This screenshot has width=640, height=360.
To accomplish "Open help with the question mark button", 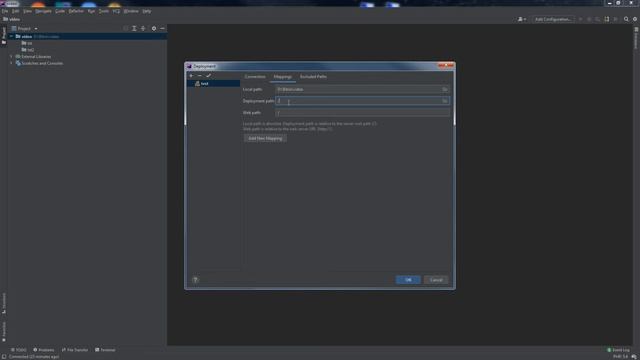I will [x=195, y=280].
